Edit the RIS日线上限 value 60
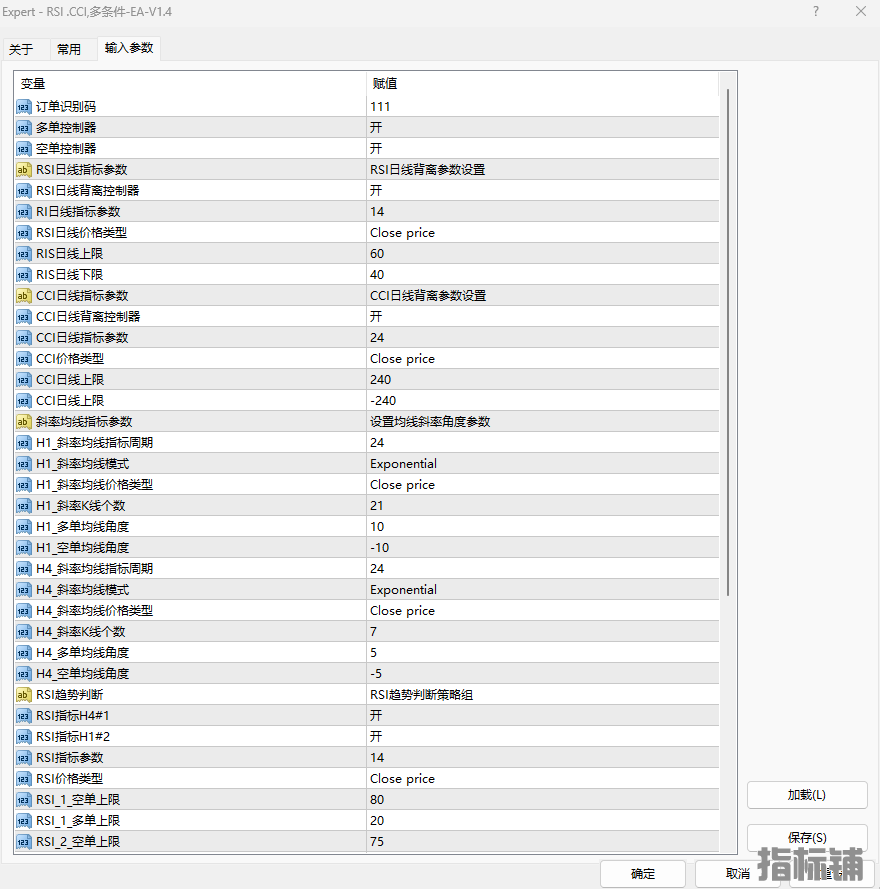The image size is (880, 889). [543, 253]
